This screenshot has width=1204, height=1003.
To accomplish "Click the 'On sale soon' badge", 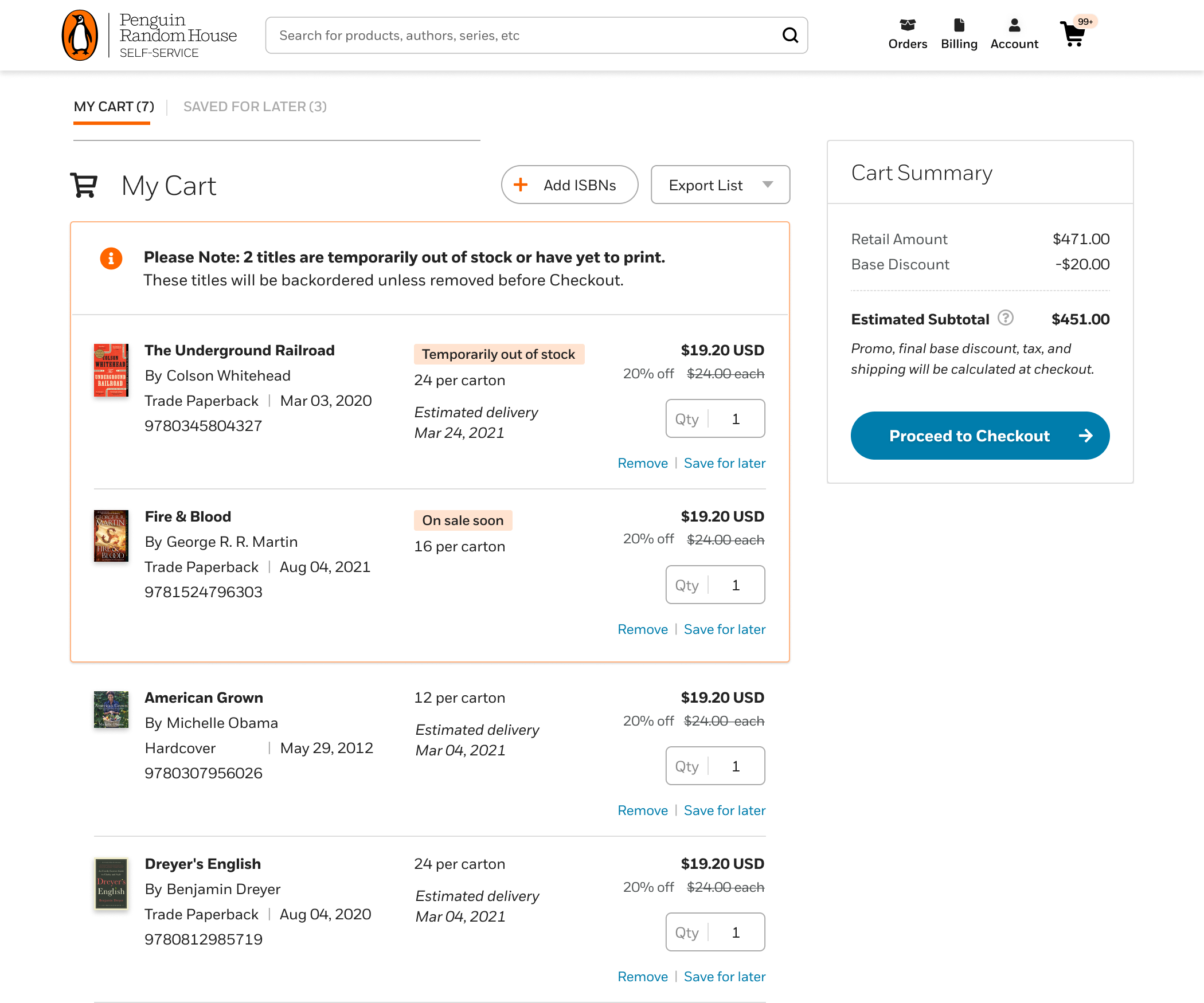I will click(463, 520).
